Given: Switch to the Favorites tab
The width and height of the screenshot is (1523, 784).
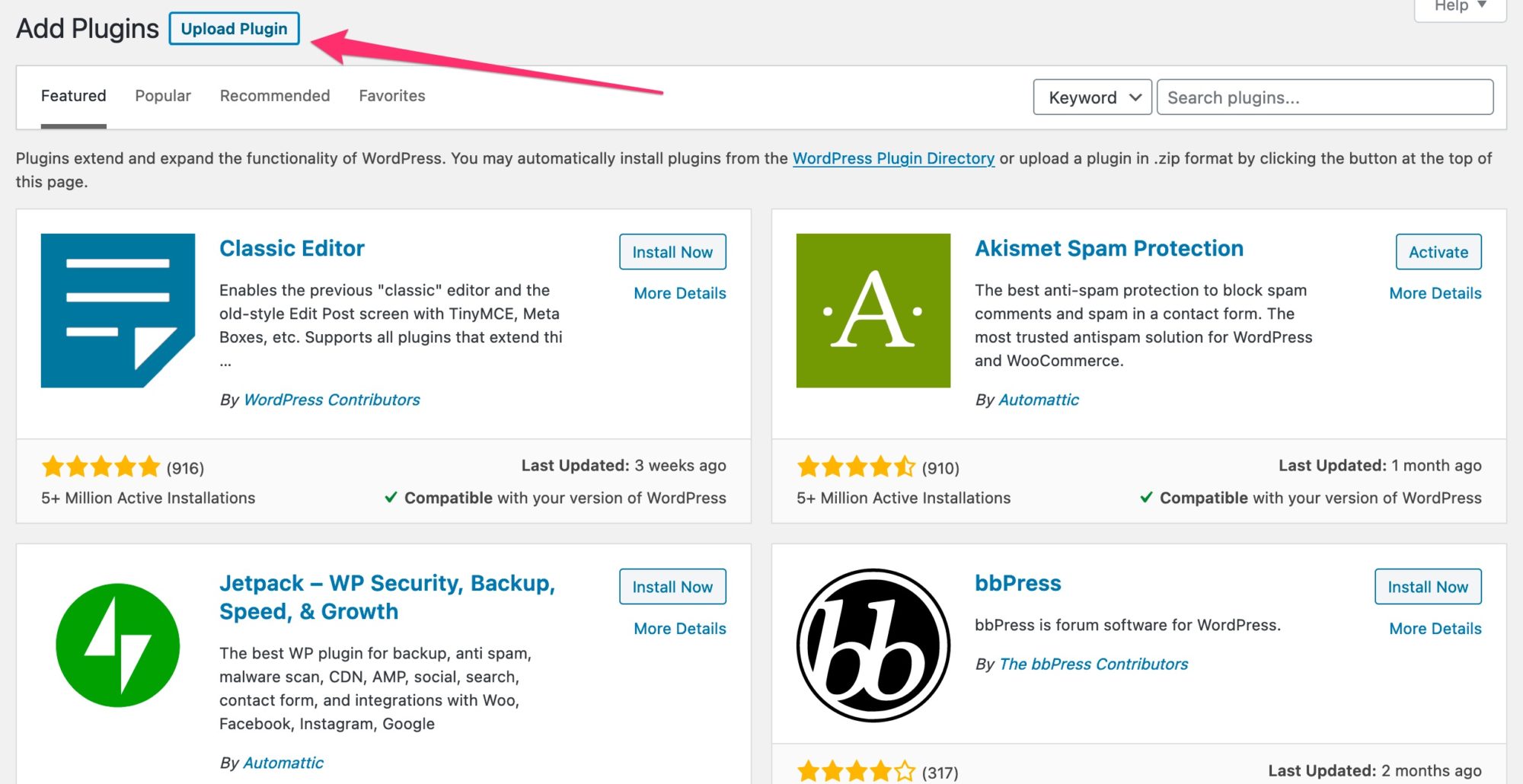Looking at the screenshot, I should [392, 96].
